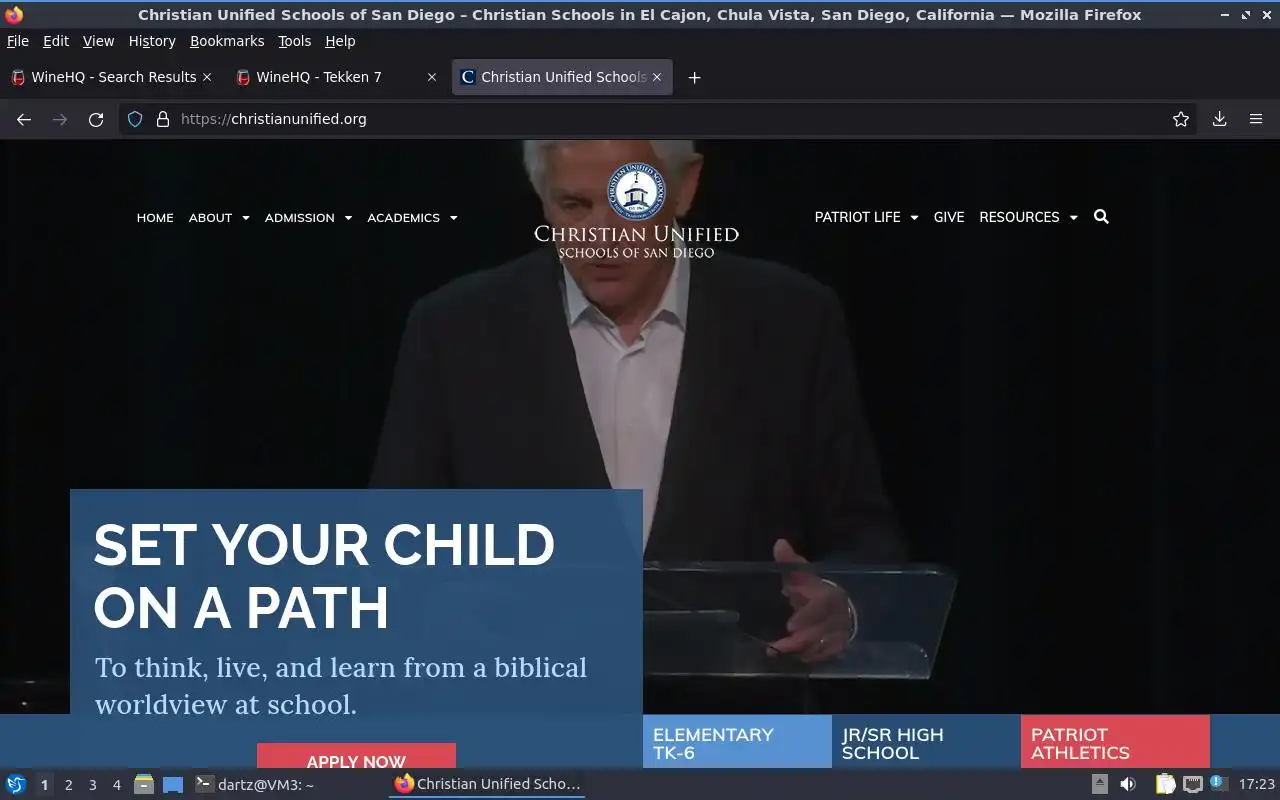
Task: Open the File menu
Action: (18, 41)
